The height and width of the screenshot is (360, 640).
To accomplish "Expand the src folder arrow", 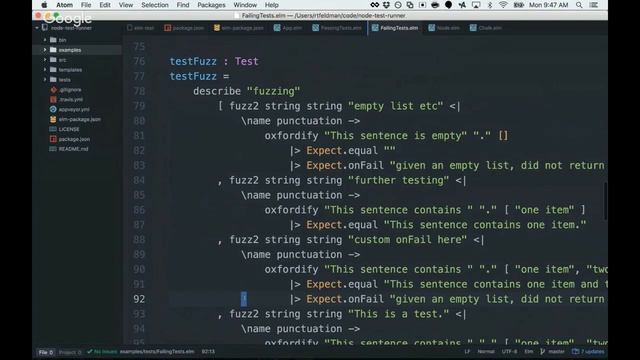I will [x=45, y=60].
